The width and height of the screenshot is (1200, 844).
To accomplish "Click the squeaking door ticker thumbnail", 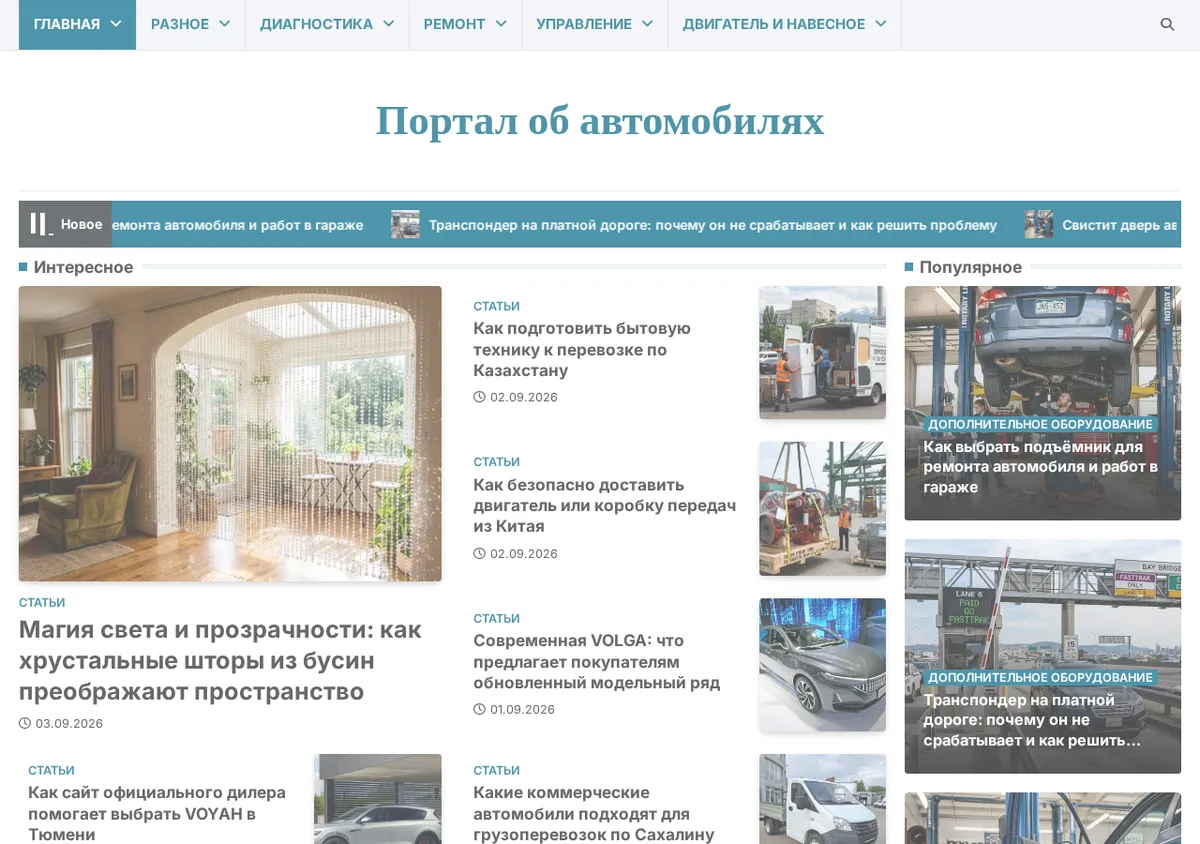I will [1039, 224].
